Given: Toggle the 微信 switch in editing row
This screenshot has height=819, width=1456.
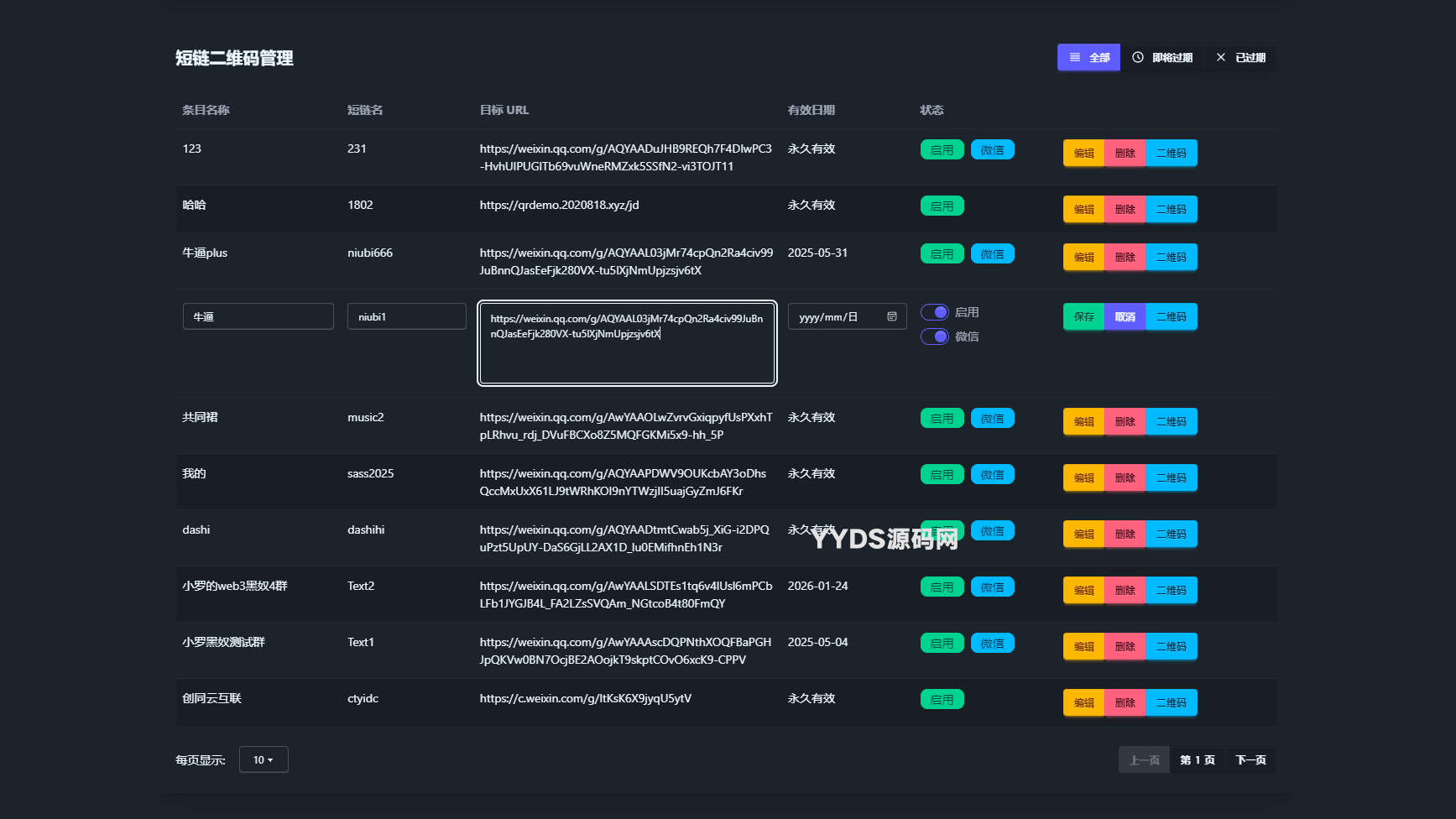Looking at the screenshot, I should (935, 336).
